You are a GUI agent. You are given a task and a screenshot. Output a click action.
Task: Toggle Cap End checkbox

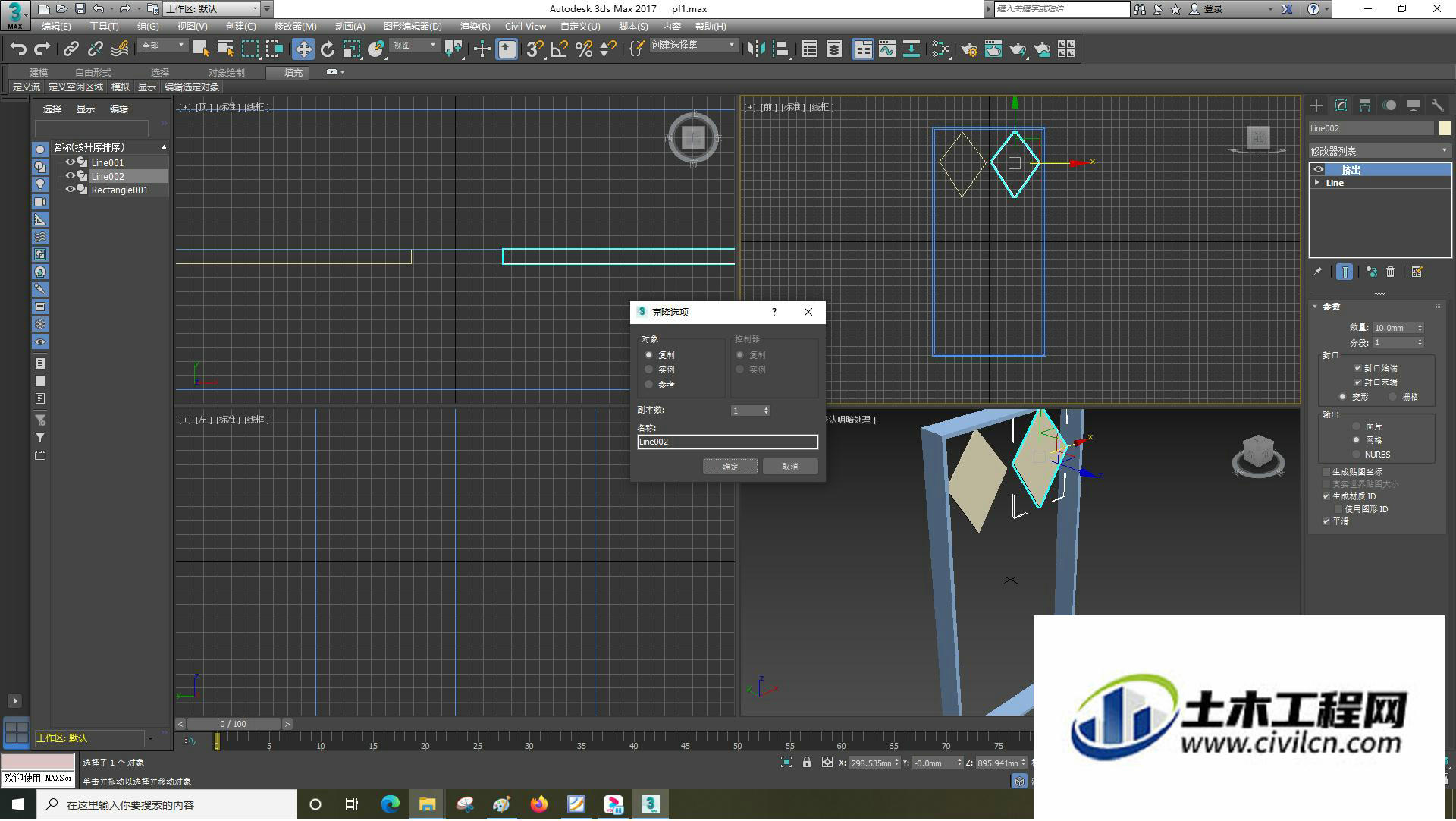(x=1357, y=382)
